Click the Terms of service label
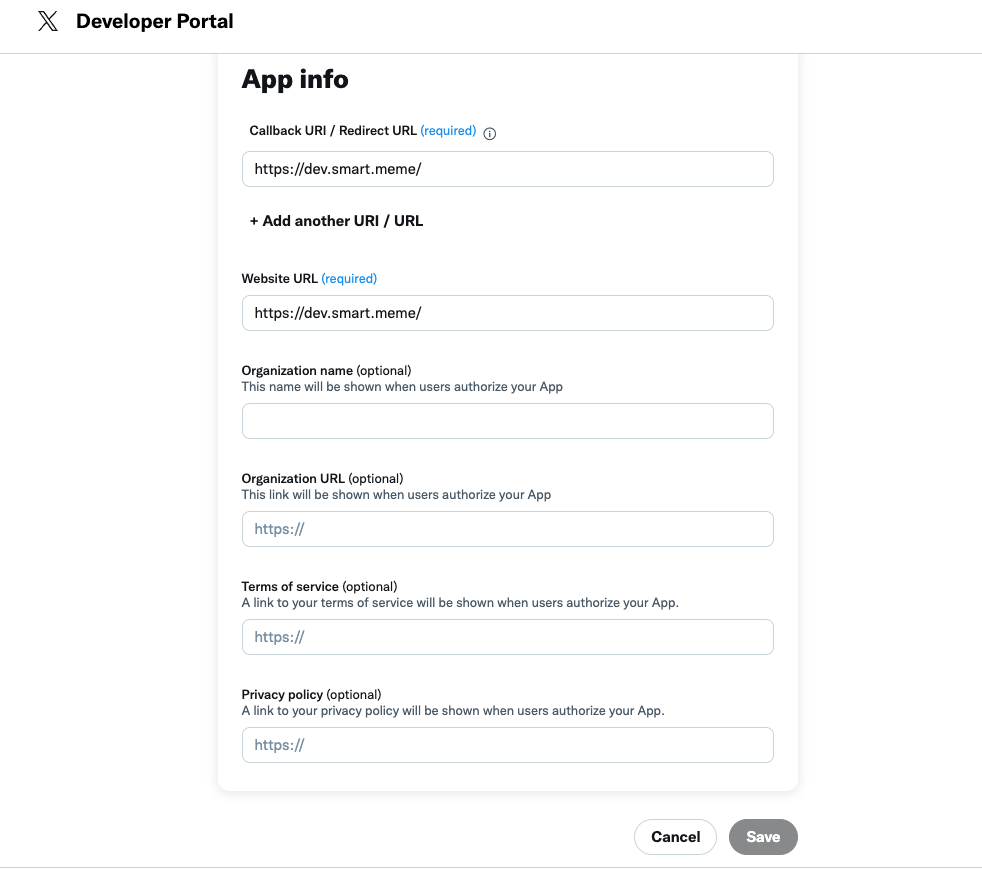982x870 pixels. click(x=290, y=587)
